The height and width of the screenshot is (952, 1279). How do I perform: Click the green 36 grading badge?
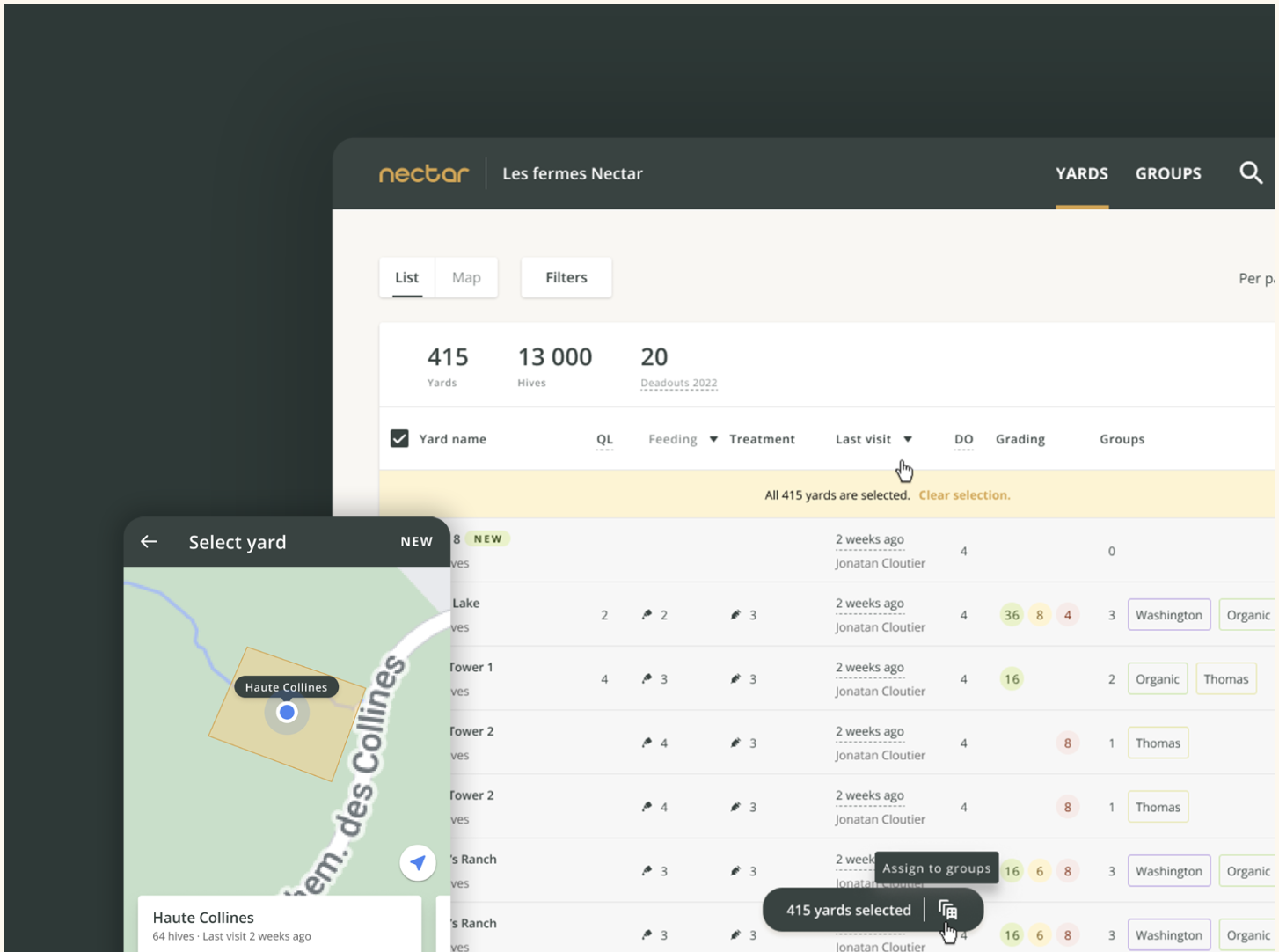[1012, 615]
